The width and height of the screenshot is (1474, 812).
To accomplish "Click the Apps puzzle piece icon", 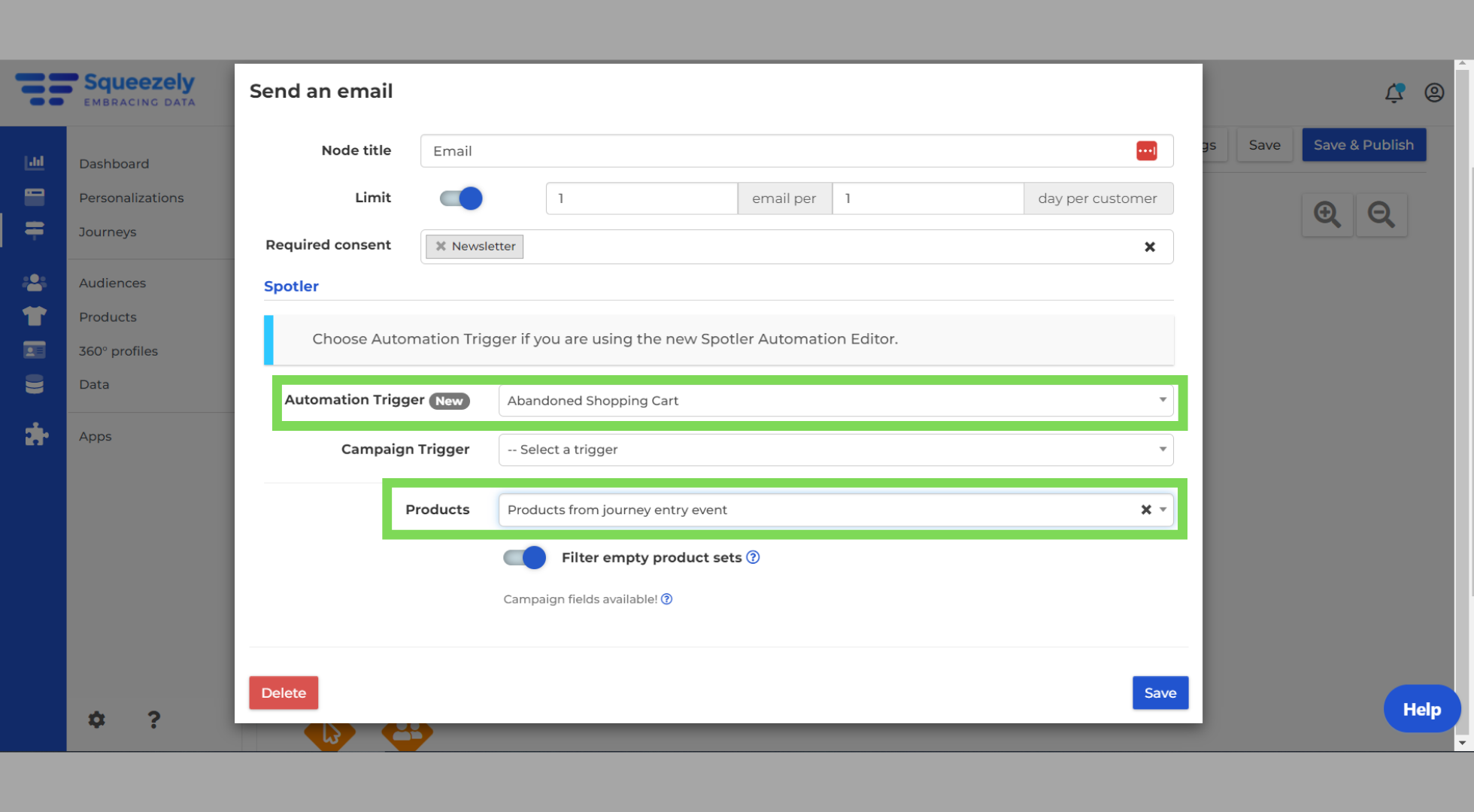I will coord(36,434).
